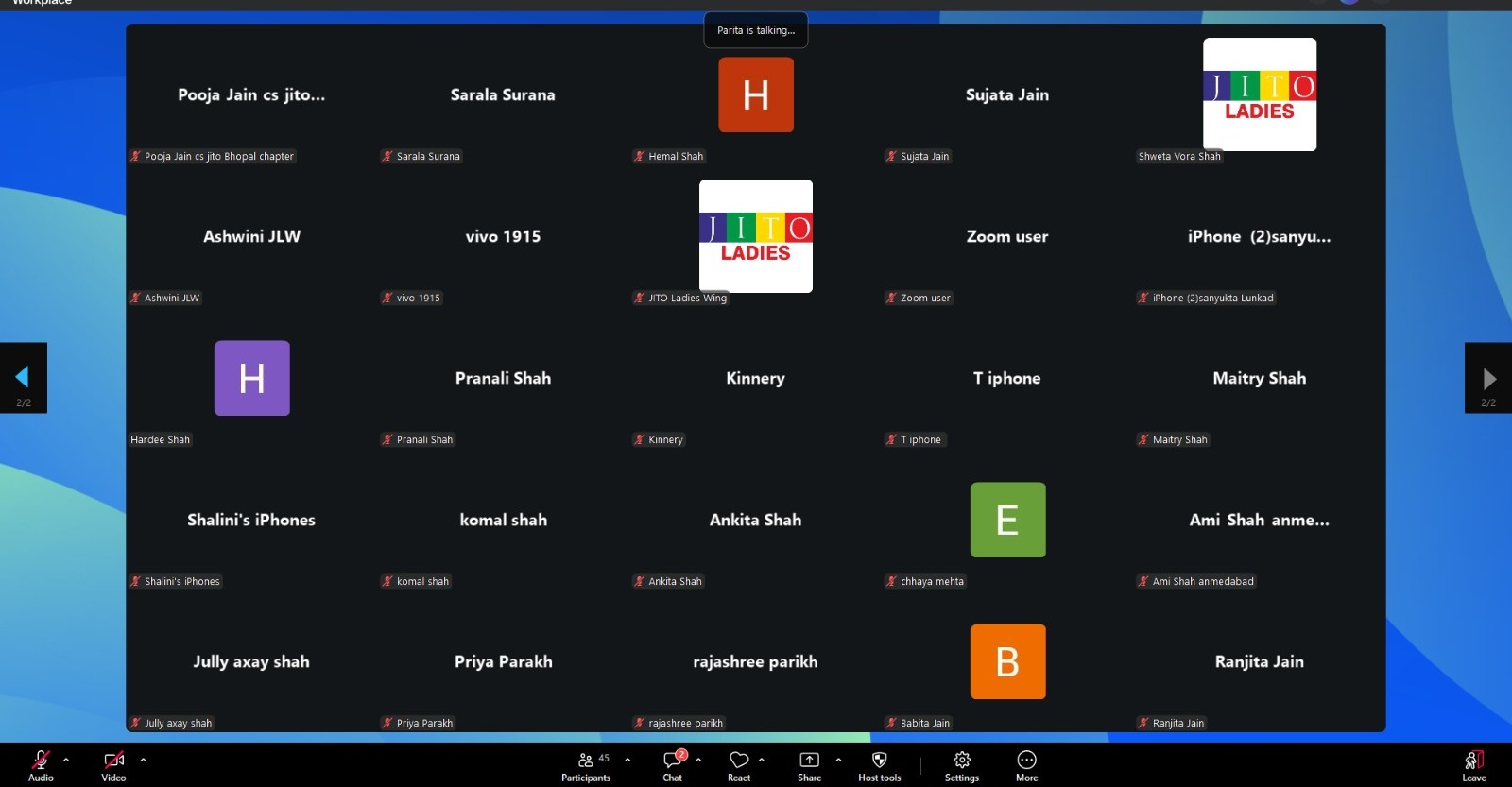The width and height of the screenshot is (1512, 787).
Task: Select Hemal Shah's video tile
Action: click(755, 94)
